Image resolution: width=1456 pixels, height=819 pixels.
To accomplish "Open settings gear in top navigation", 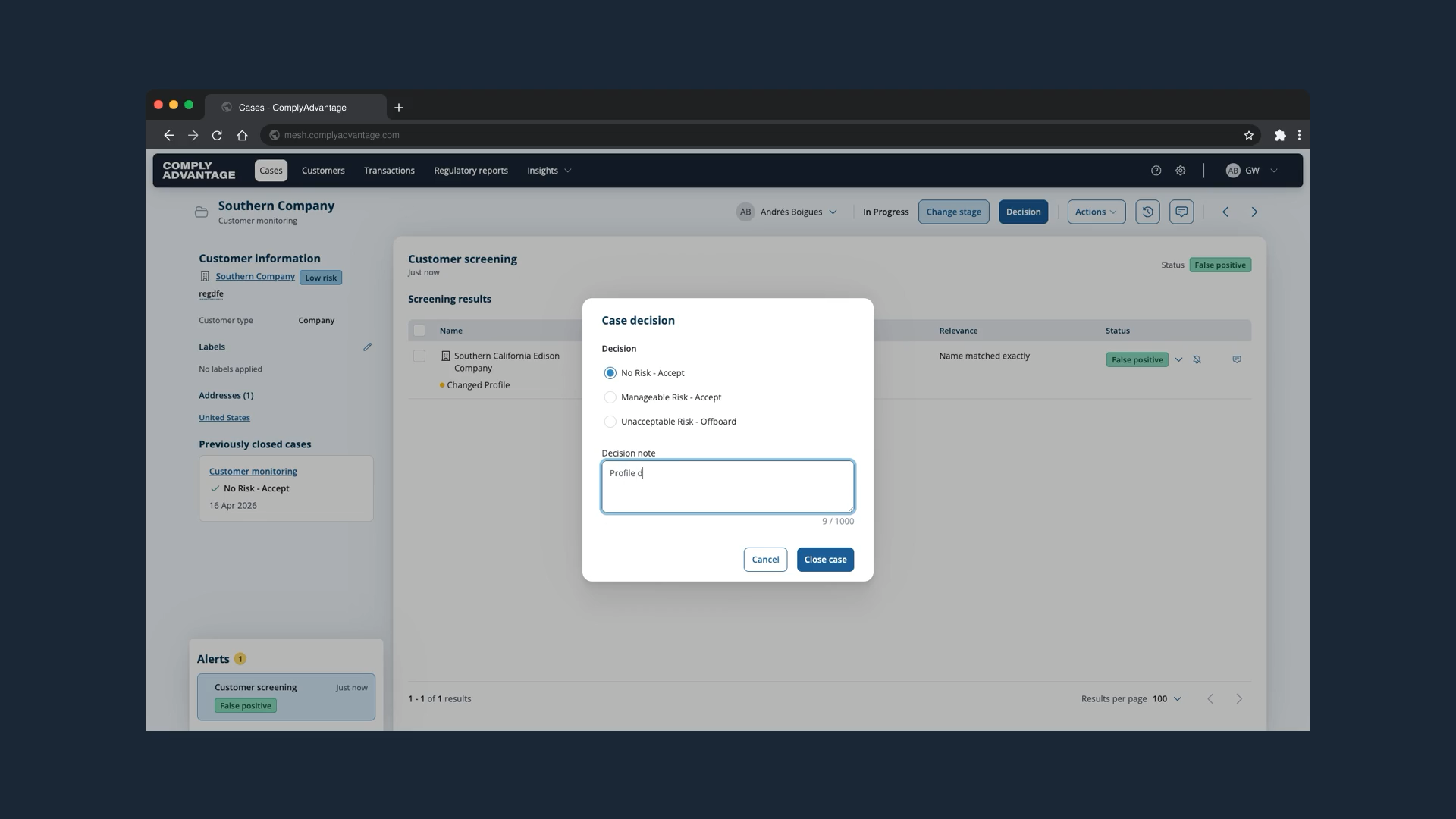I will tap(1180, 171).
